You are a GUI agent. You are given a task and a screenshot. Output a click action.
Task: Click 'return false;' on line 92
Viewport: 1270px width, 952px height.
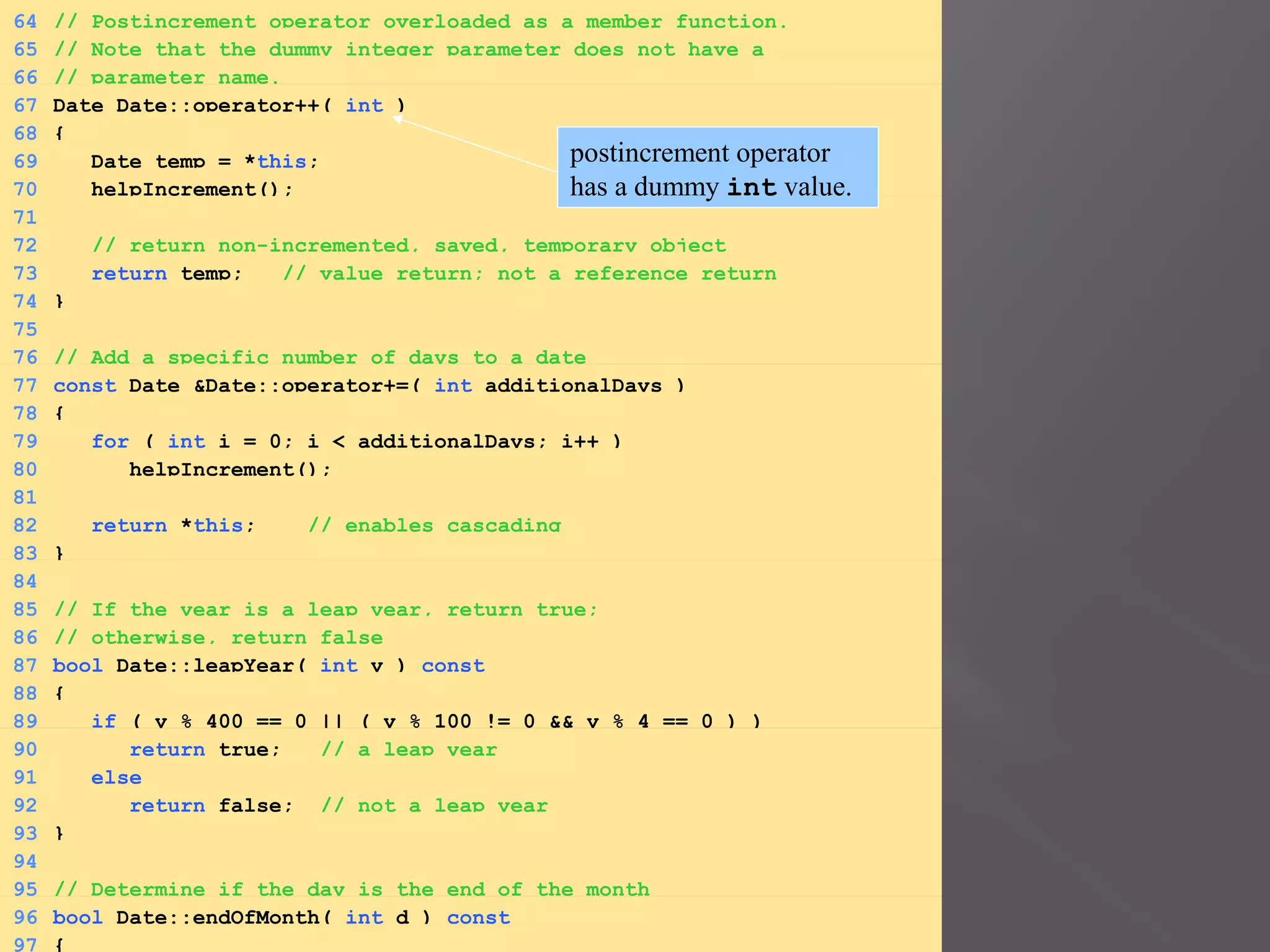tap(211, 805)
